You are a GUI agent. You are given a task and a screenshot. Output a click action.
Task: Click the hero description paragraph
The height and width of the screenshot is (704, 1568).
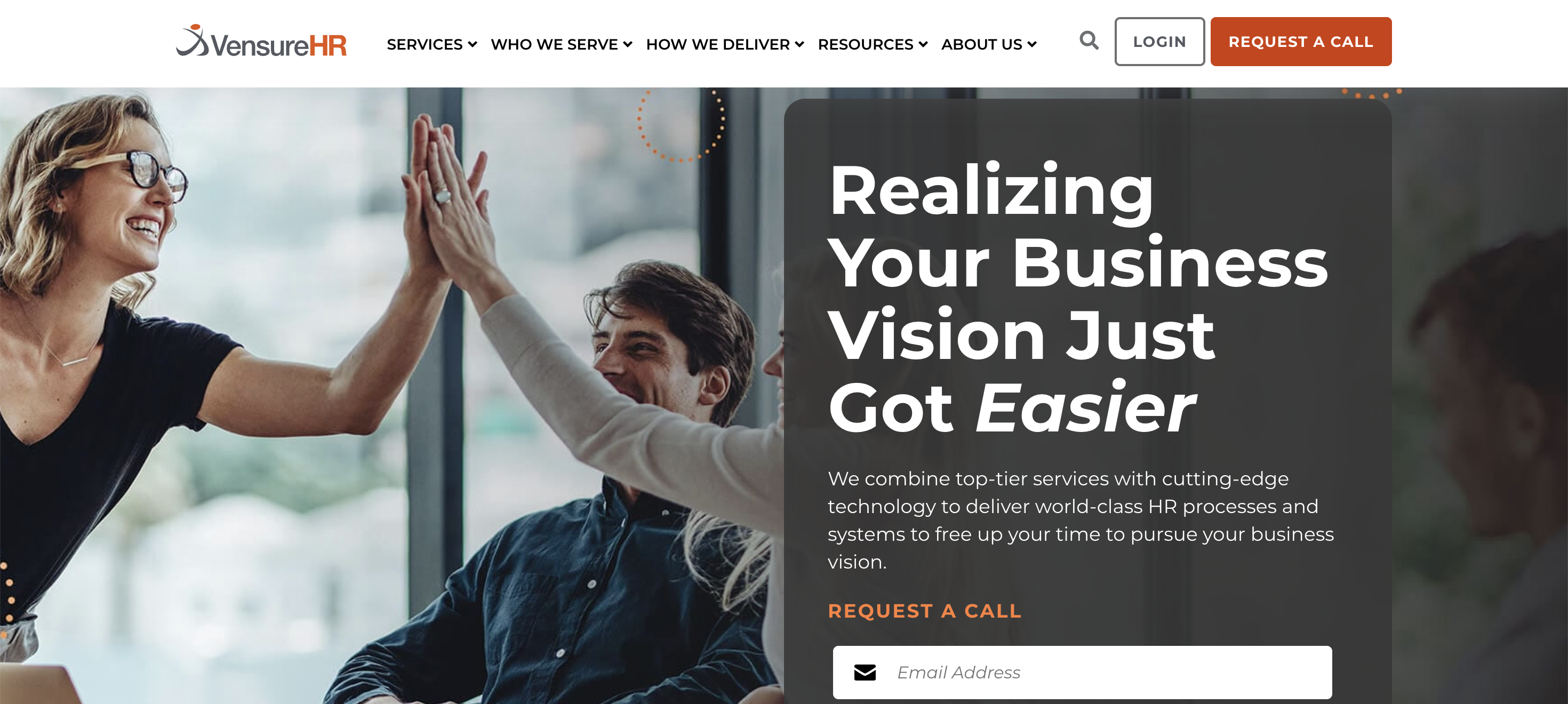tap(1081, 520)
